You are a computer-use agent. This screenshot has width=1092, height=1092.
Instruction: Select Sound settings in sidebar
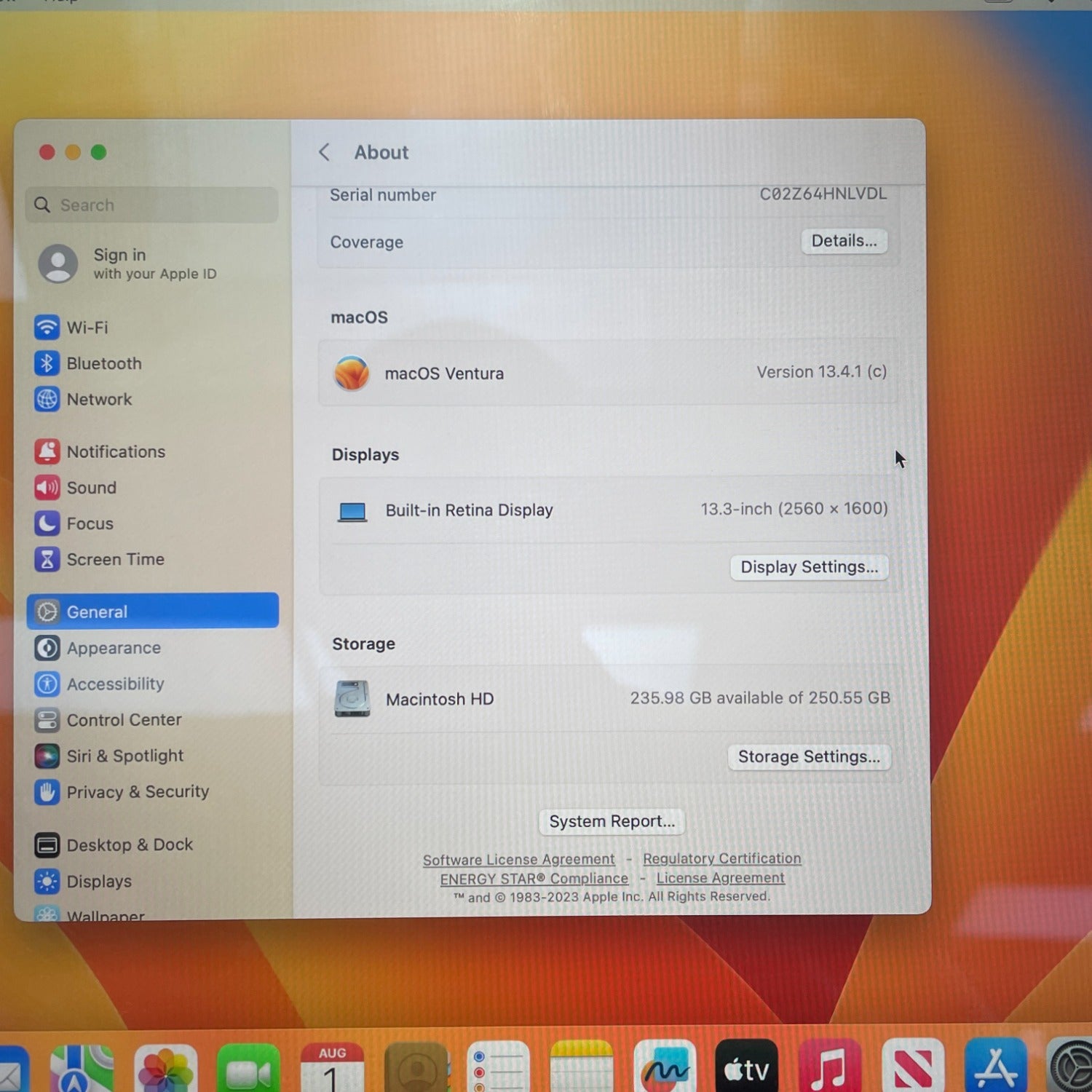[x=152, y=488]
